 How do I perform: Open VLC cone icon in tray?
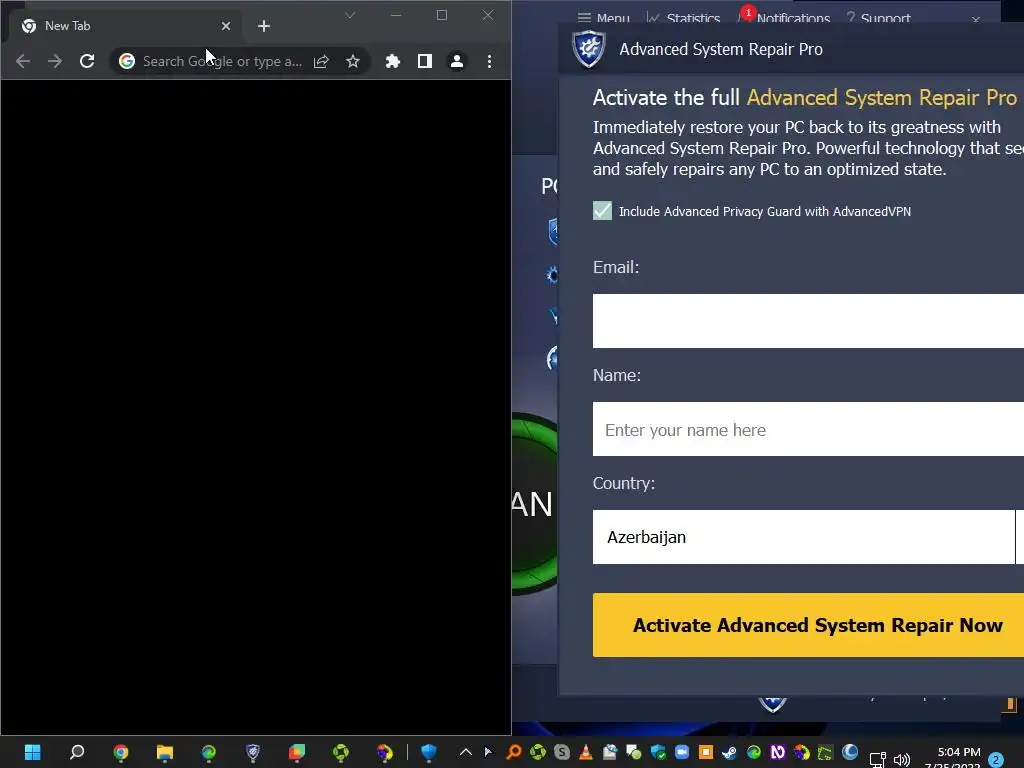click(586, 752)
